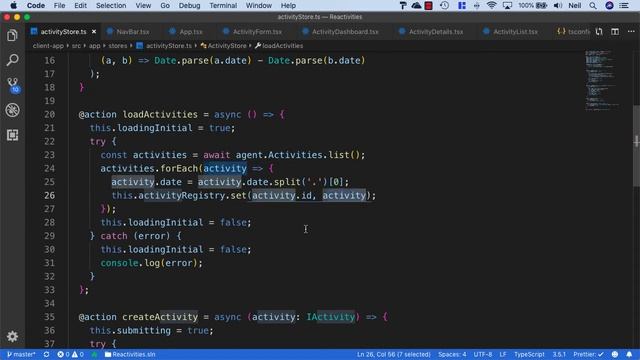This screenshot has height=360, width=640.
Task: Expand the src breadcrumb
Action: pos(76,46)
